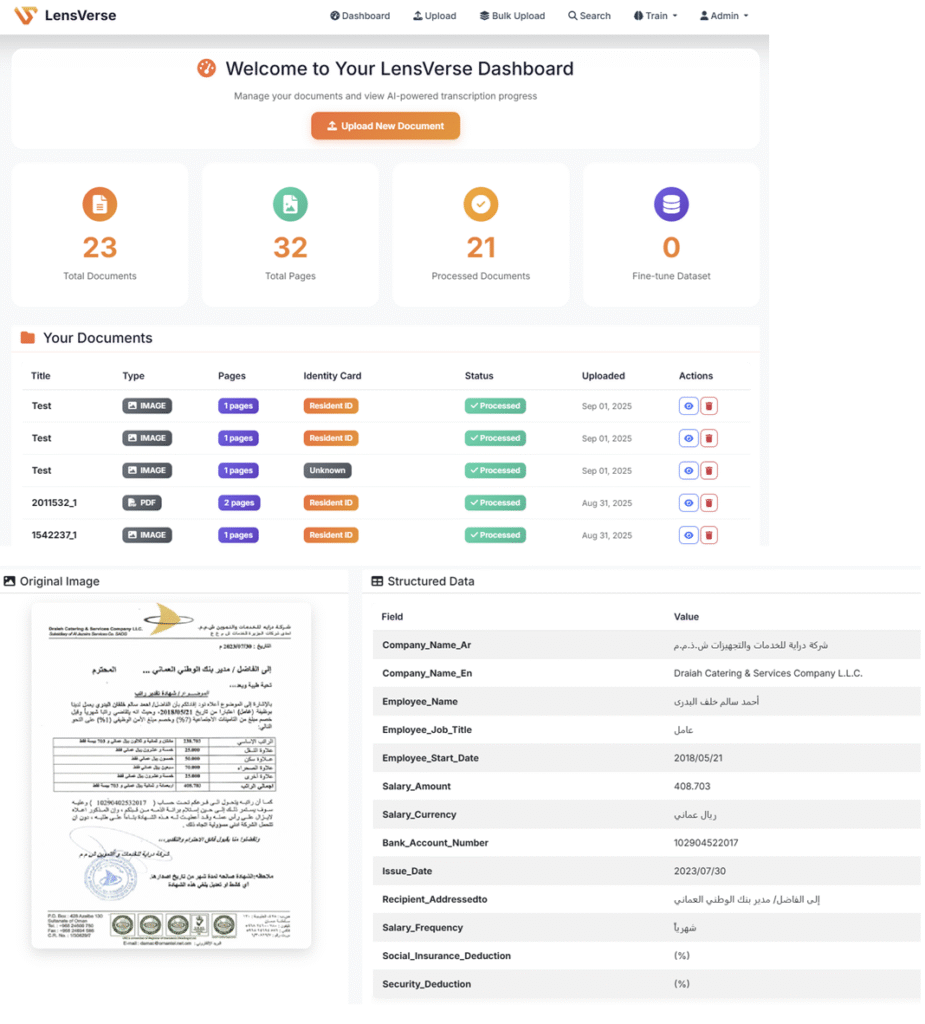The width and height of the screenshot is (925, 1024).
Task: Click the Uploaded column header
Action: [x=604, y=376]
